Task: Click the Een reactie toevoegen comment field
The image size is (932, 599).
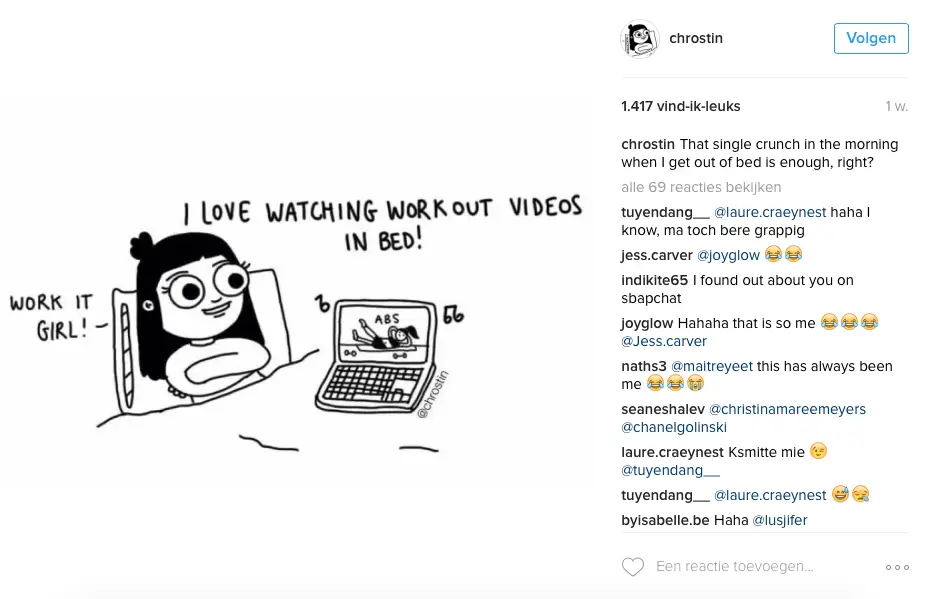Action: [735, 566]
